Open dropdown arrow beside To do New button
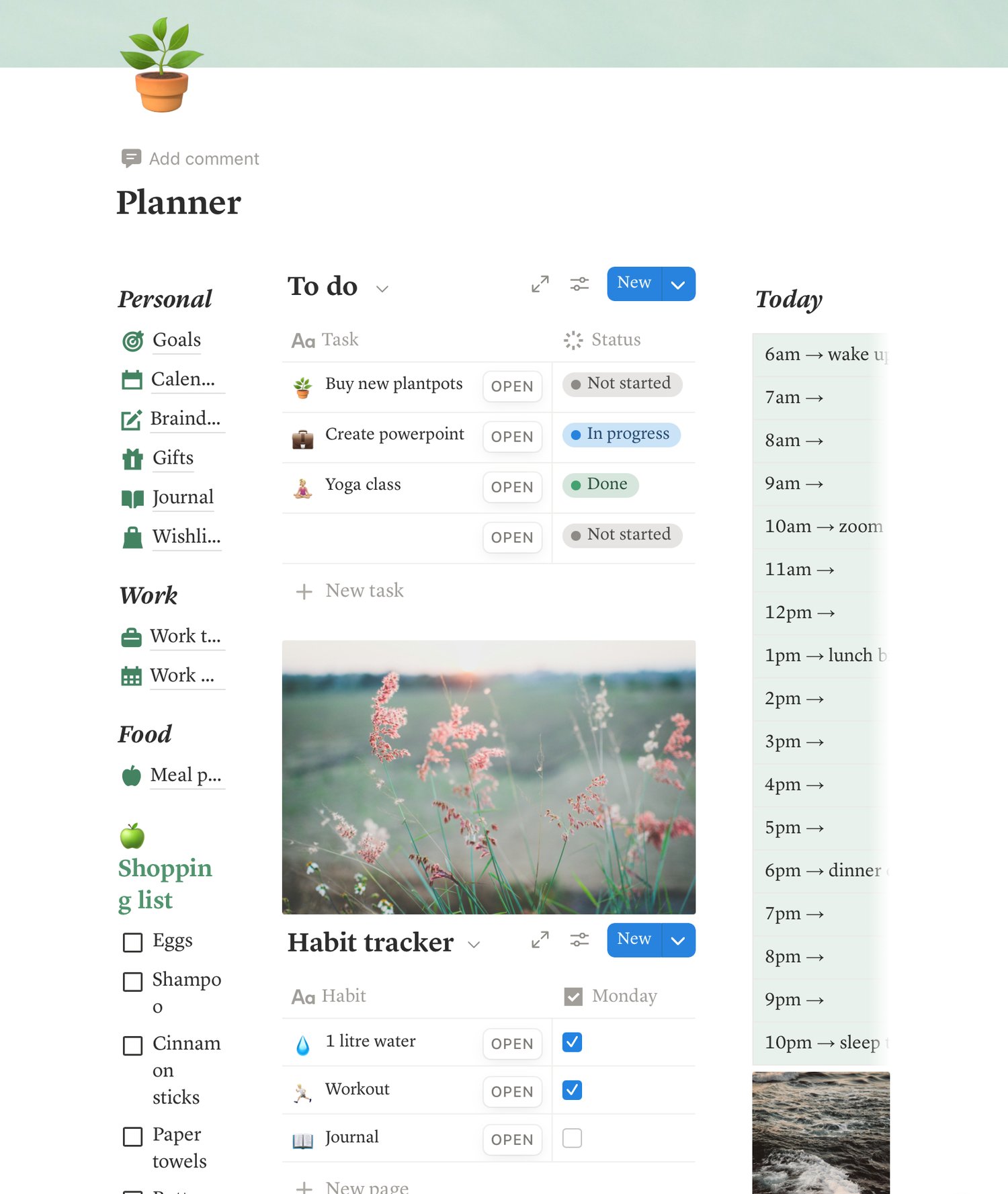Screen dimensions: 1008x1194 [679, 284]
